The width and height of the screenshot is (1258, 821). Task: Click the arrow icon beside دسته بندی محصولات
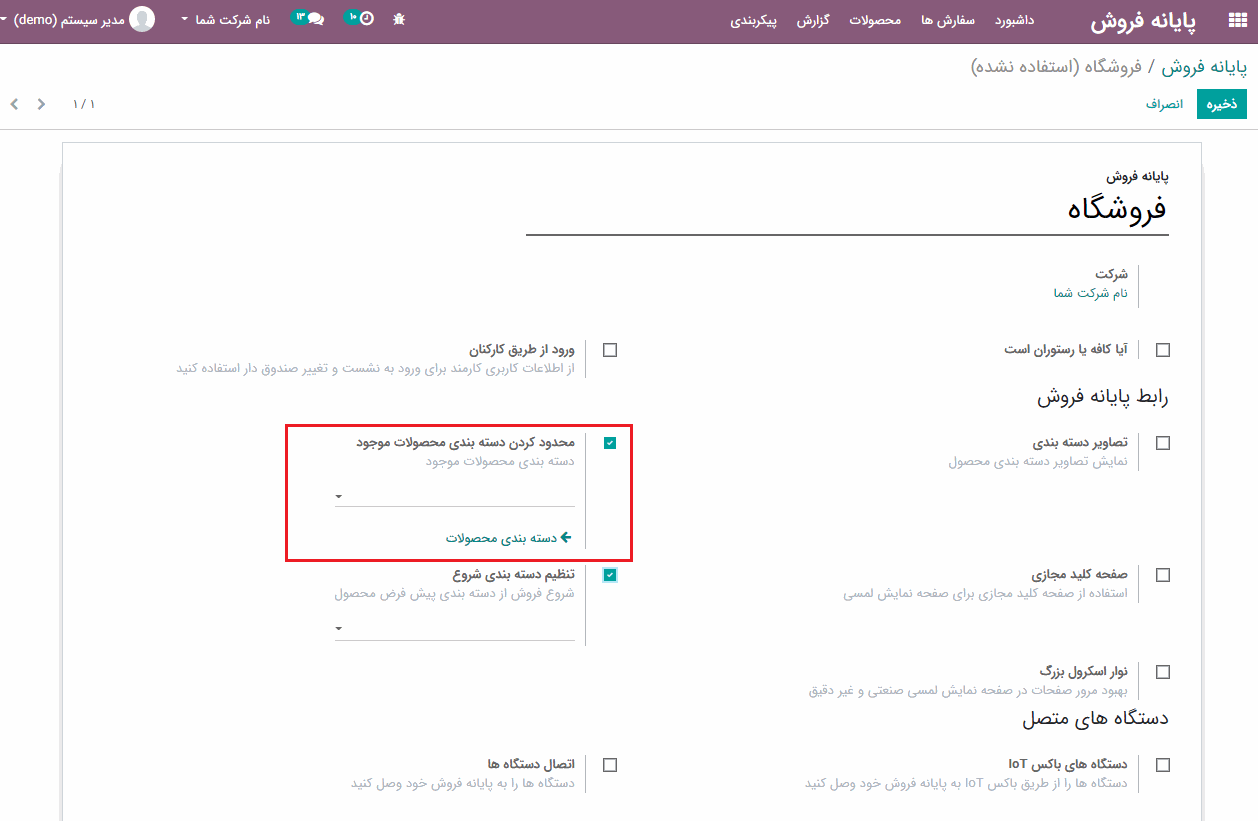[x=566, y=538]
